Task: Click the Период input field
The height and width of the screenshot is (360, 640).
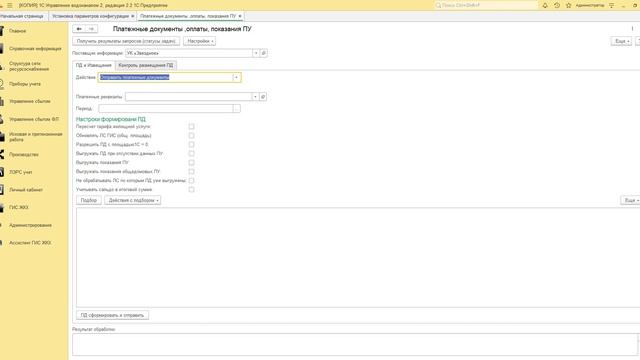Action: click(x=165, y=109)
